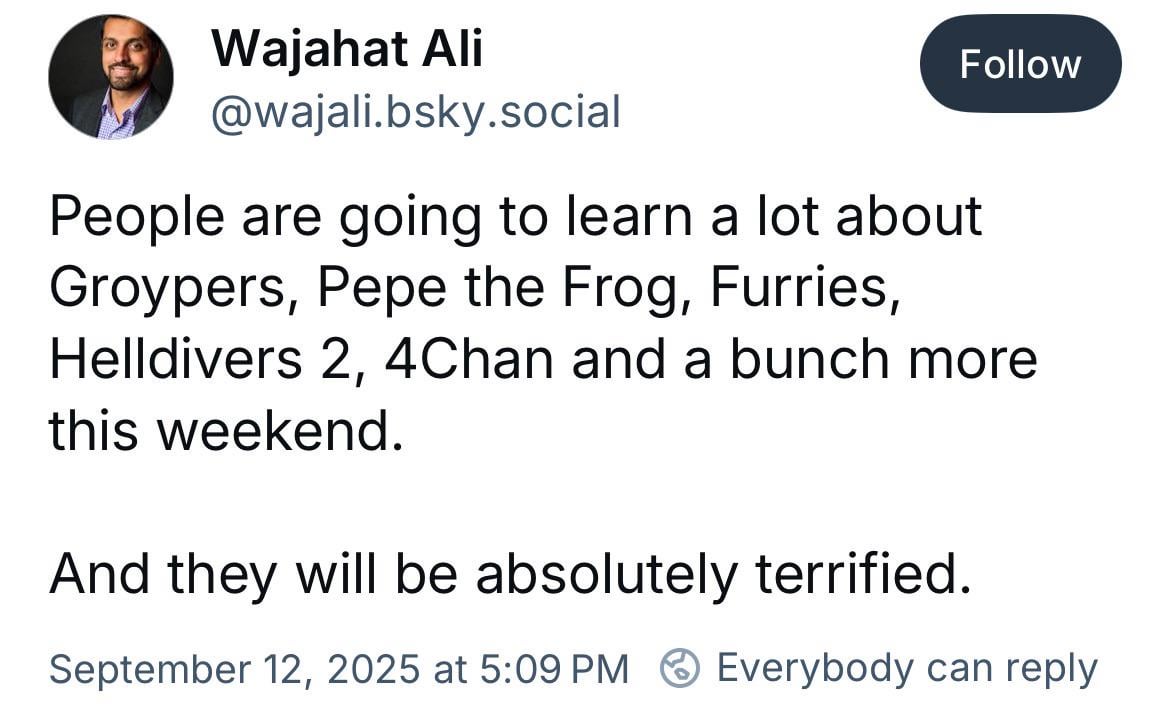Screen dimensions: 1170x723
Task: Open the Wajahat Ali display name
Action: point(347,50)
